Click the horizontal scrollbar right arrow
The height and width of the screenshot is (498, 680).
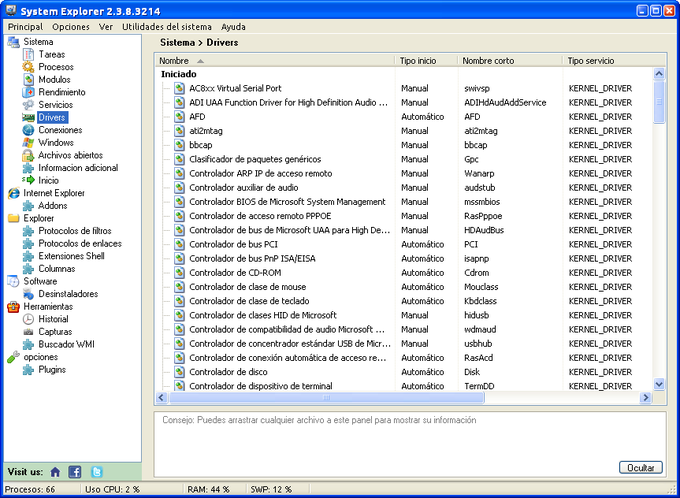(x=646, y=397)
